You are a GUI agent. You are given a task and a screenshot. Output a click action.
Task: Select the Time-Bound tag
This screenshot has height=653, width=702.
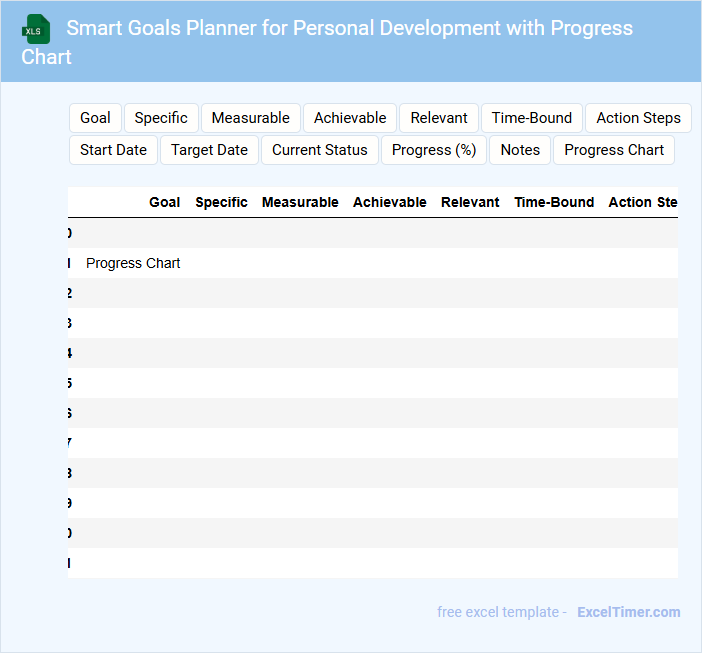(532, 118)
